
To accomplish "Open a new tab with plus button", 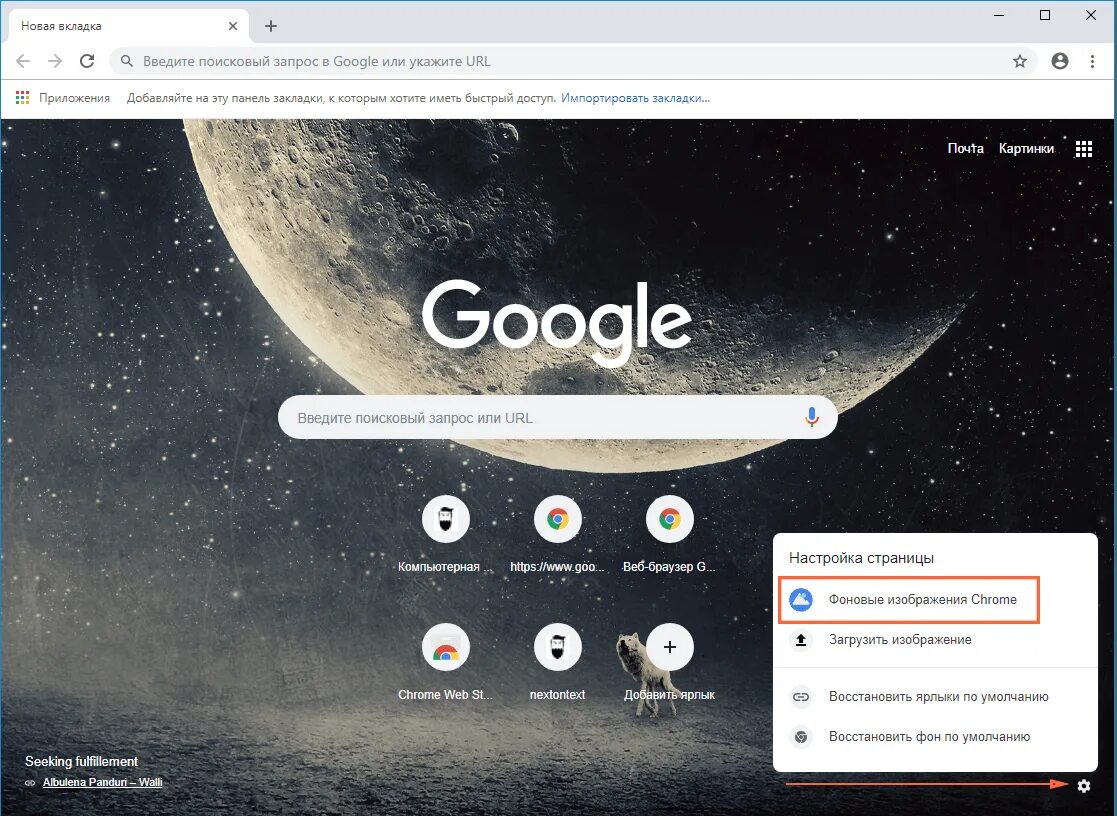I will click(x=271, y=26).
